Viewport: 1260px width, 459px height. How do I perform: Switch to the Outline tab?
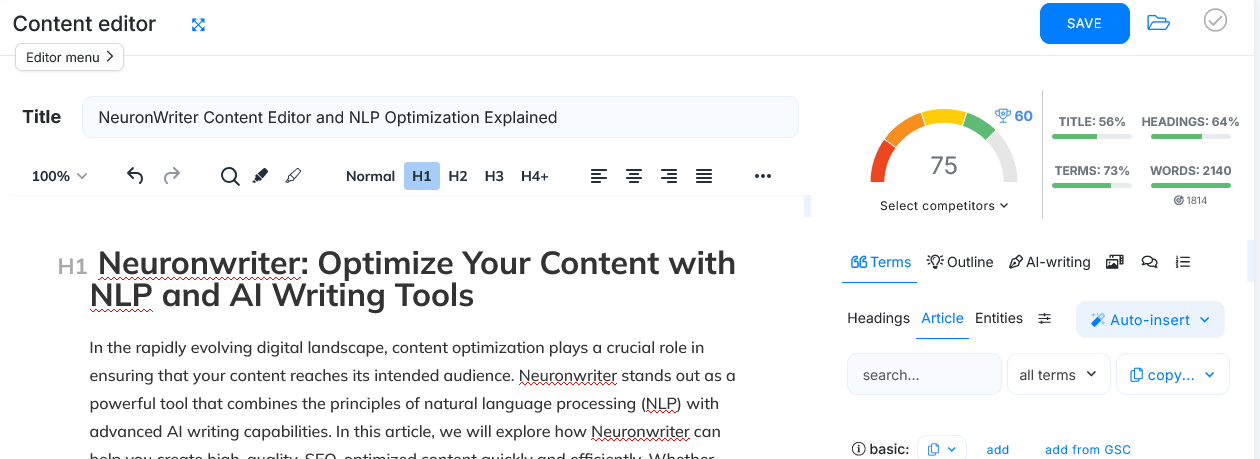coord(960,262)
